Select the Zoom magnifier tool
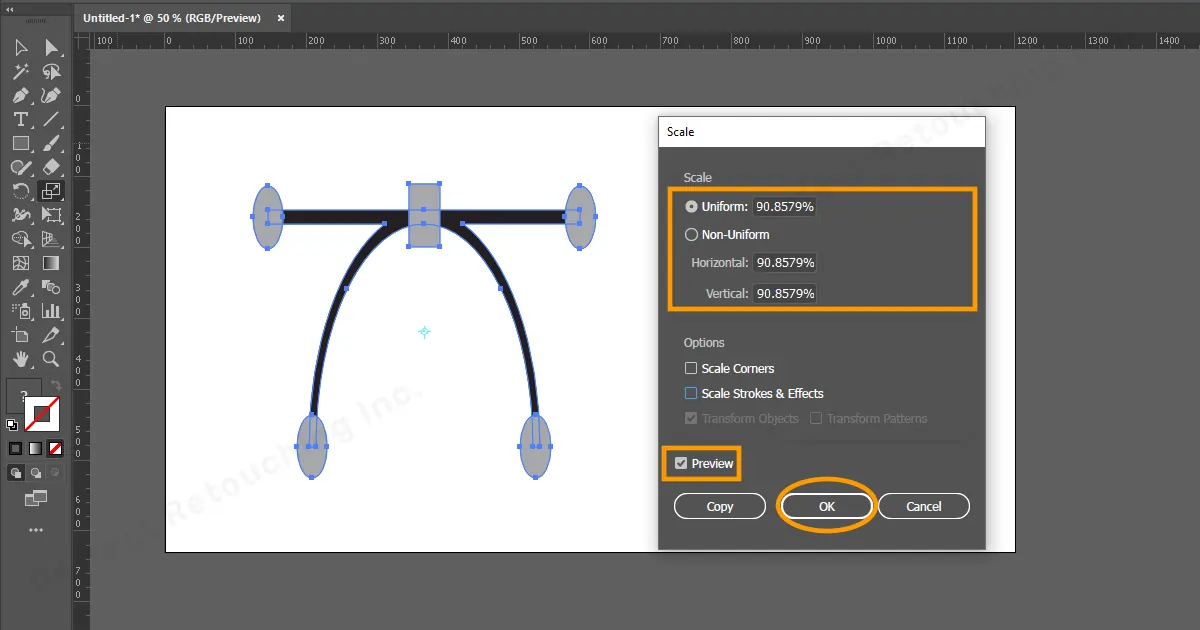The width and height of the screenshot is (1200, 630). coord(51,359)
